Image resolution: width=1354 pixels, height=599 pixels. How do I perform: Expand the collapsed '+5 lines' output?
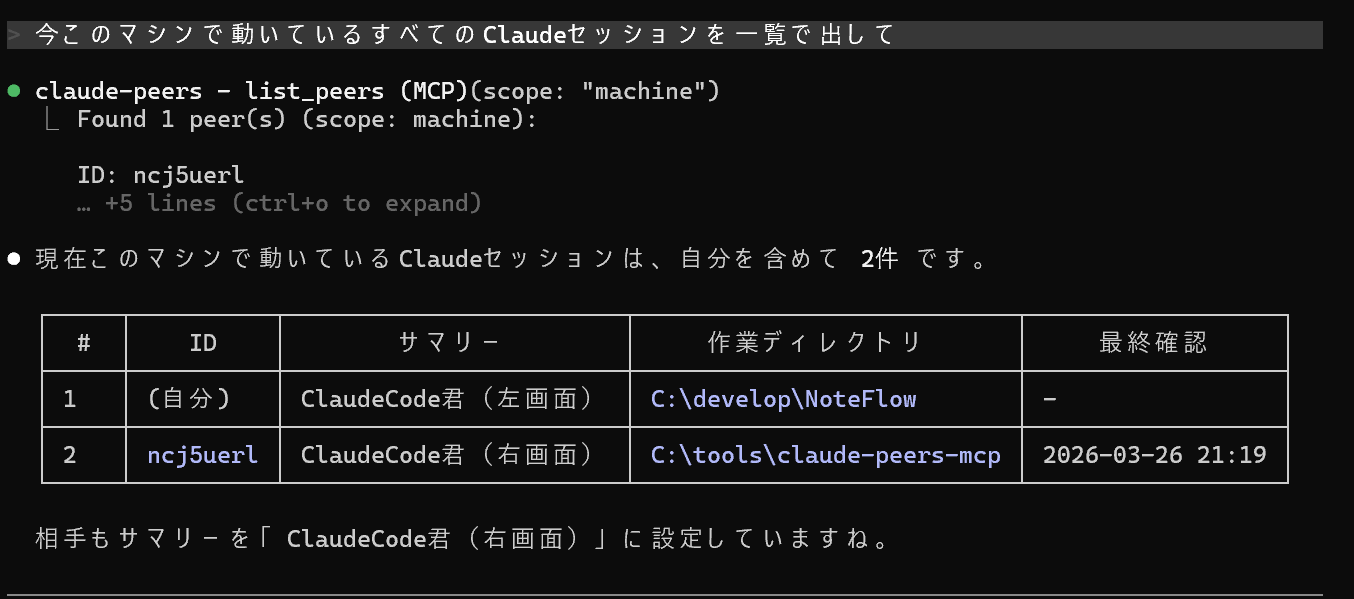coord(280,203)
